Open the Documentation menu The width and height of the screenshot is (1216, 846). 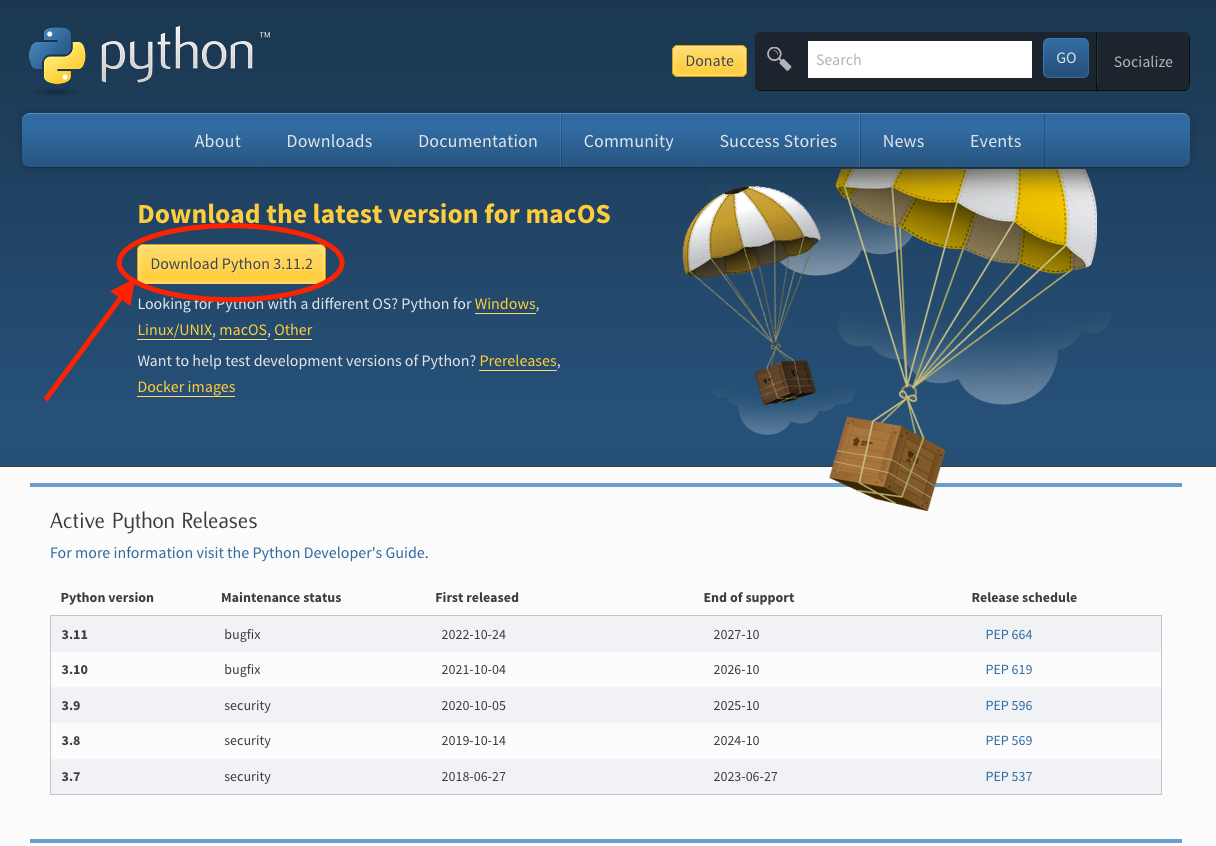coord(478,140)
